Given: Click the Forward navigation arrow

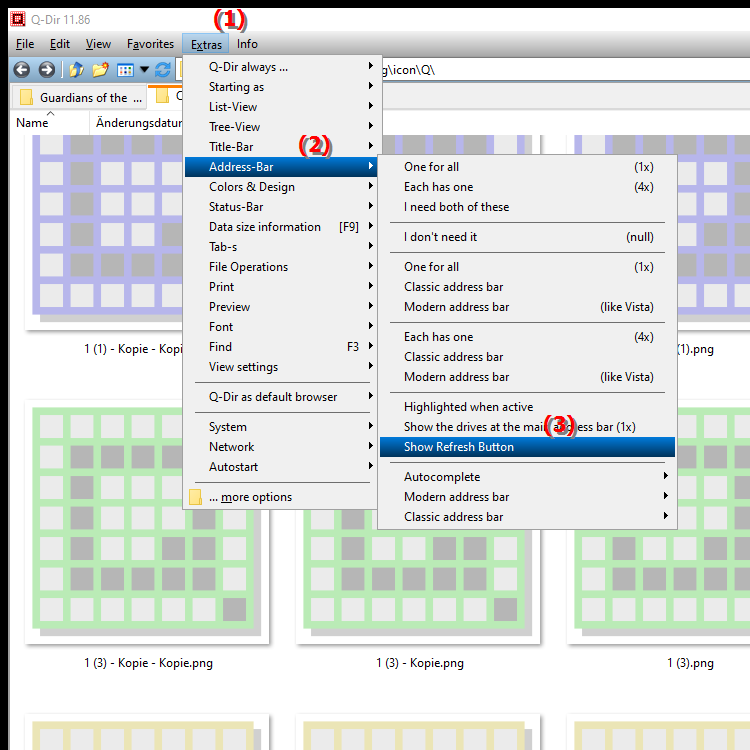Looking at the screenshot, I should [46, 70].
